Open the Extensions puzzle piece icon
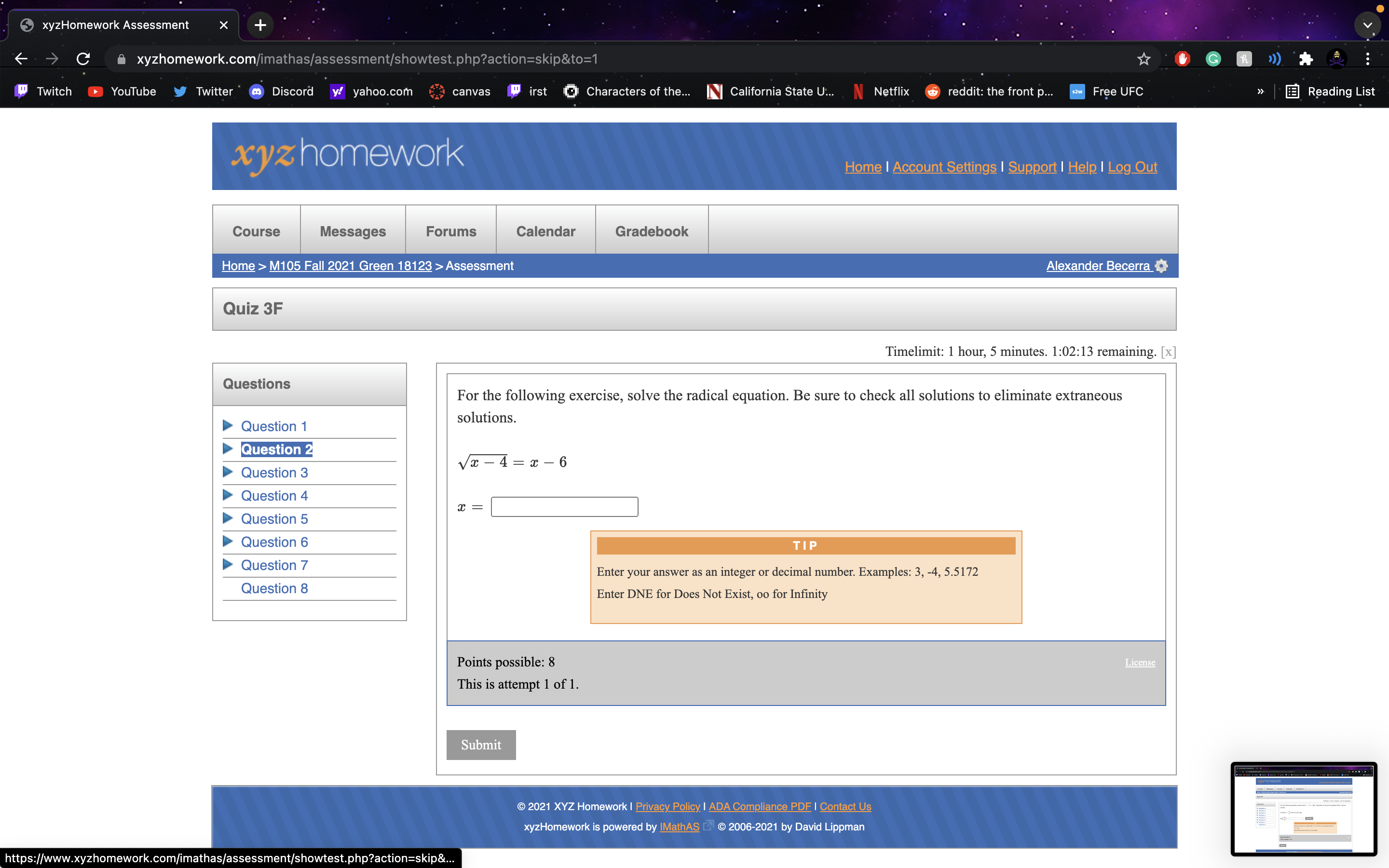 tap(1306, 58)
